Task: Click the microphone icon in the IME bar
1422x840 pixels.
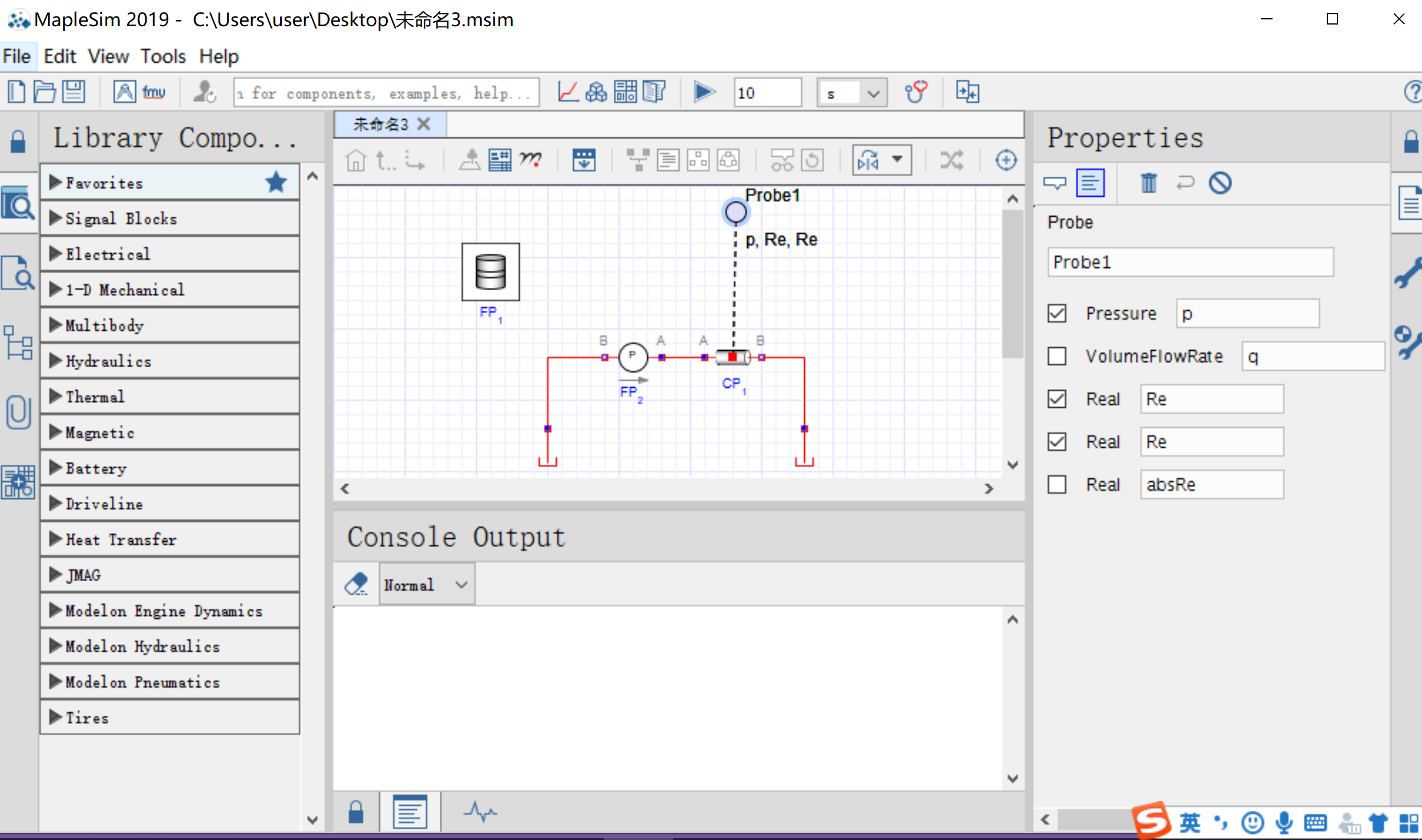Action: (x=1284, y=822)
